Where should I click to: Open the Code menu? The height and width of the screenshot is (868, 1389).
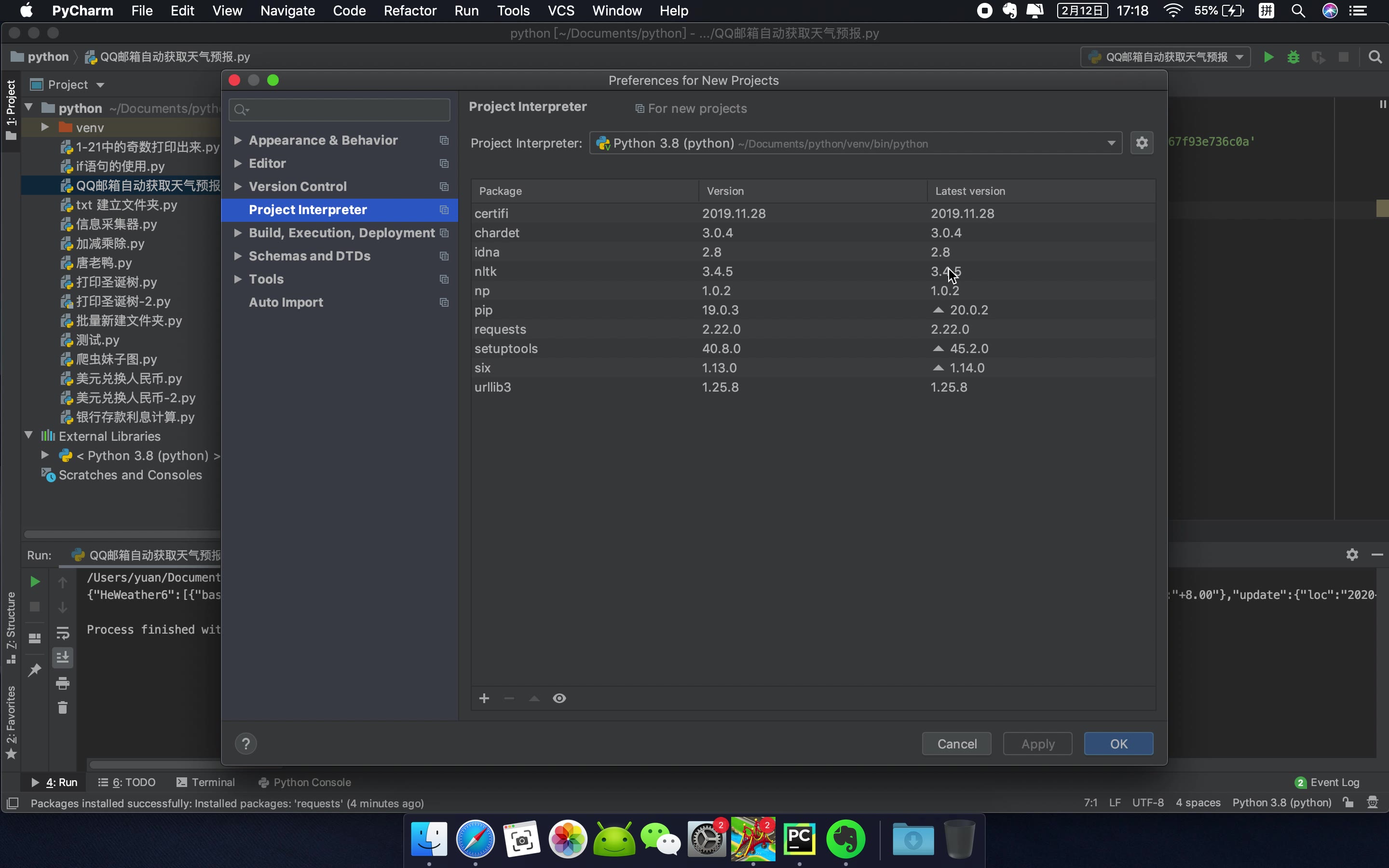tap(349, 10)
